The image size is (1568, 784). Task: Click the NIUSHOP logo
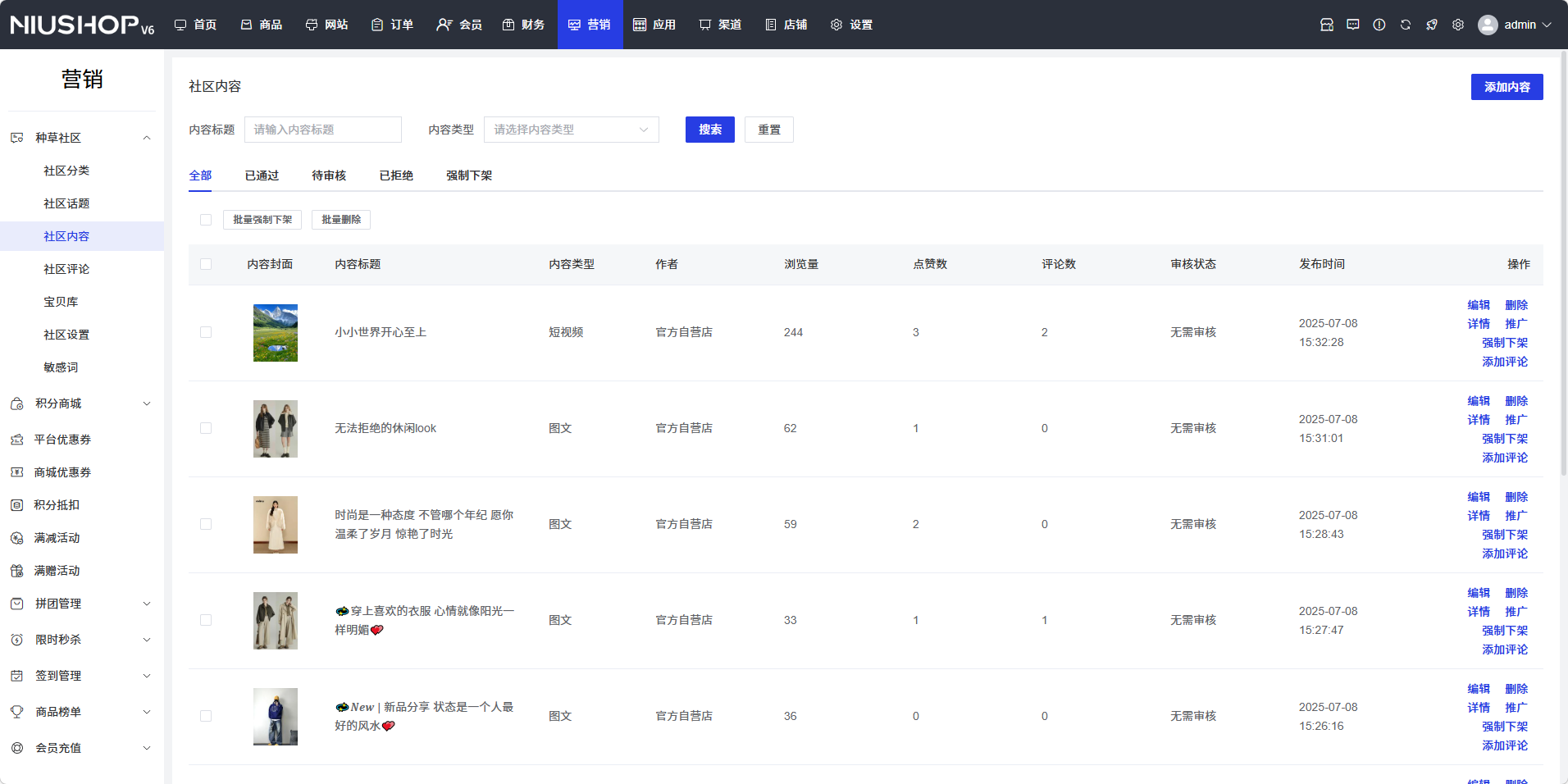point(82,25)
